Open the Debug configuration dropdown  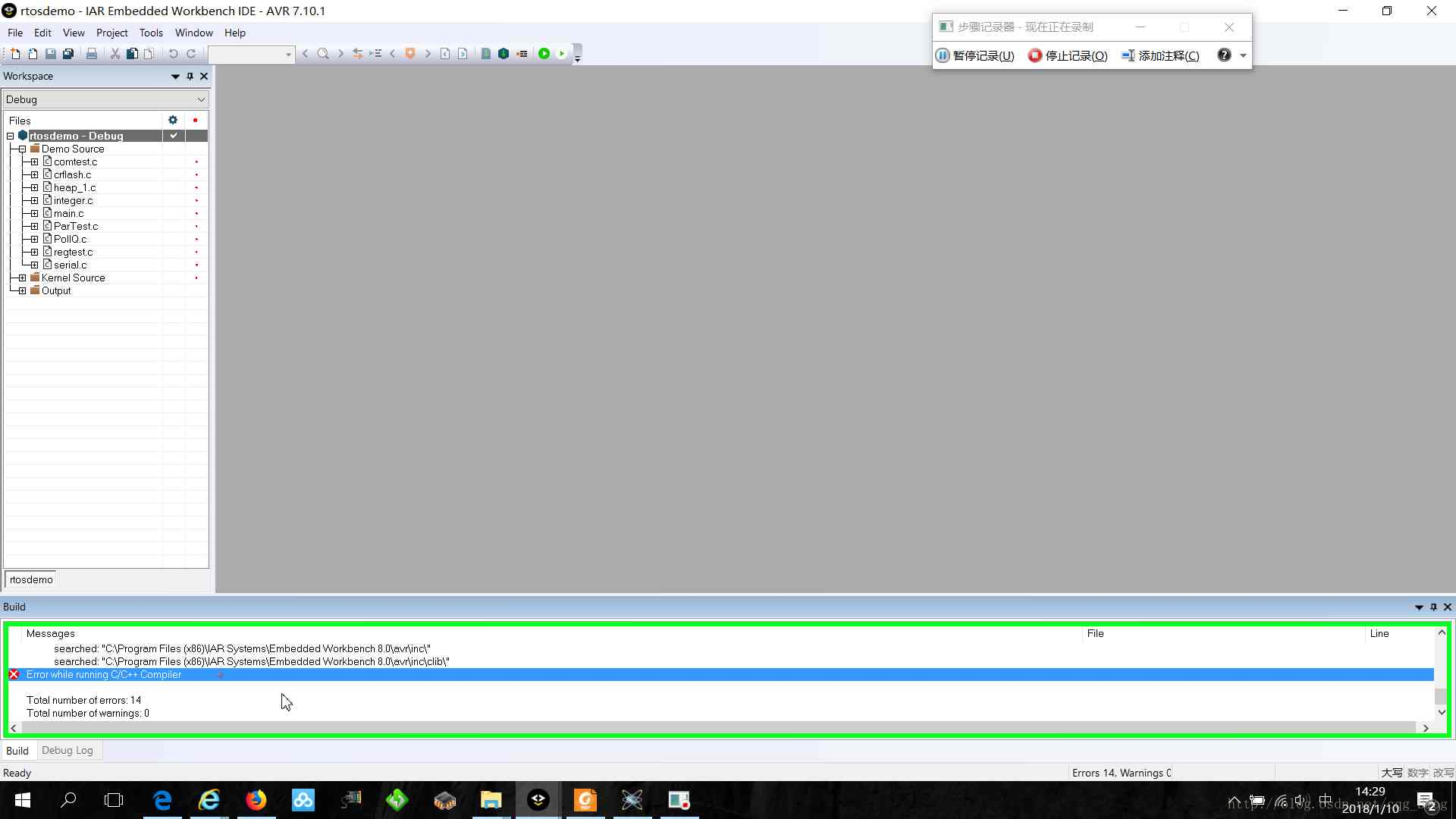(106, 99)
